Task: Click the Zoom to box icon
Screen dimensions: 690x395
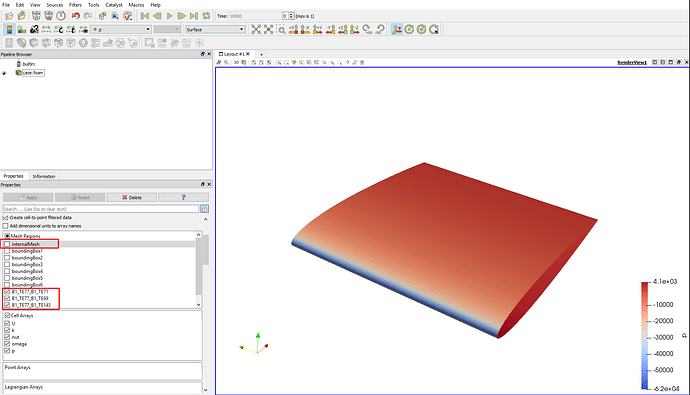Action: click(281, 29)
